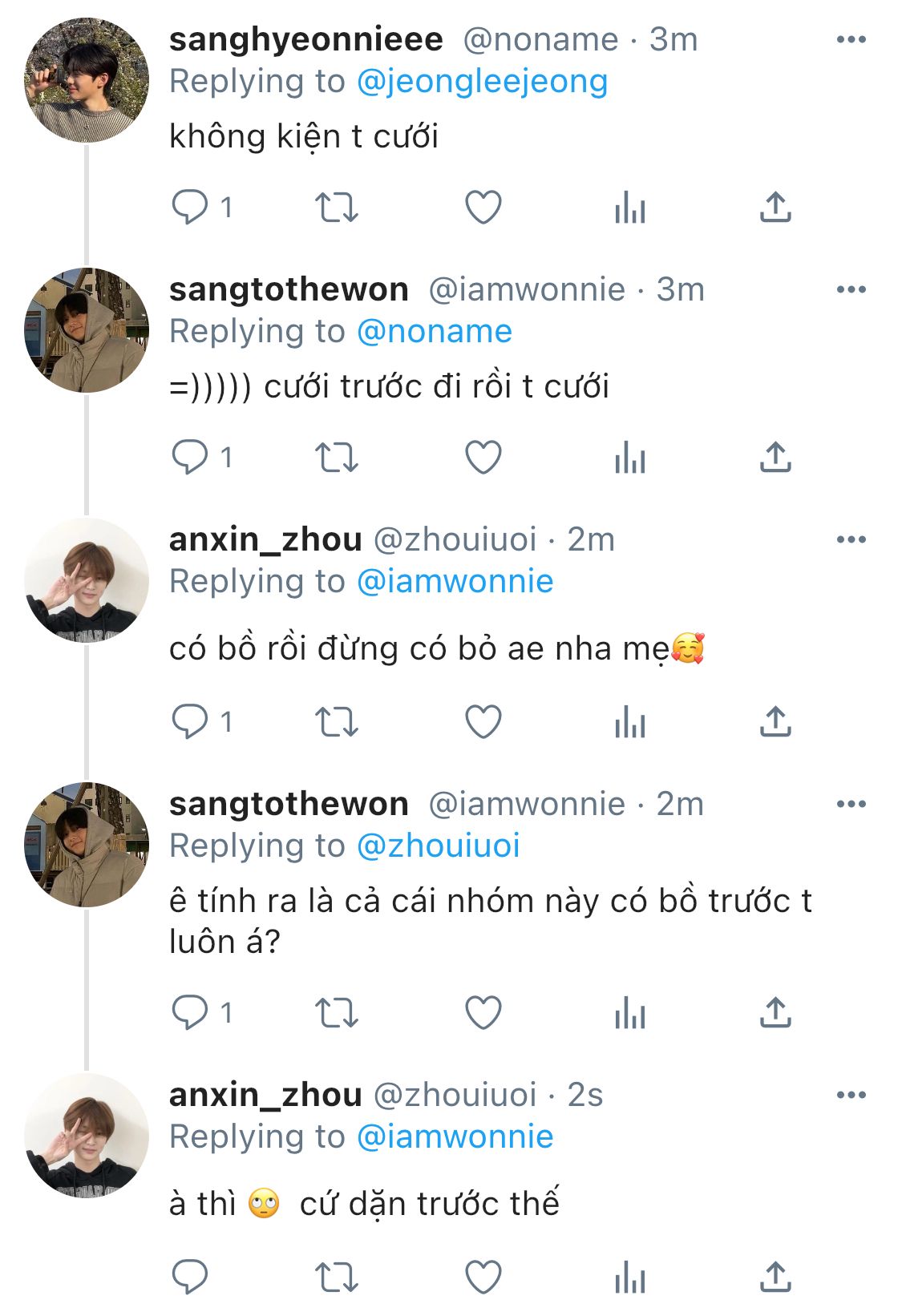This screenshot has height=1316, width=902.
Task: Retweet sanghyeonnieee's "không kiện t cưới" reply
Action: pos(336,208)
